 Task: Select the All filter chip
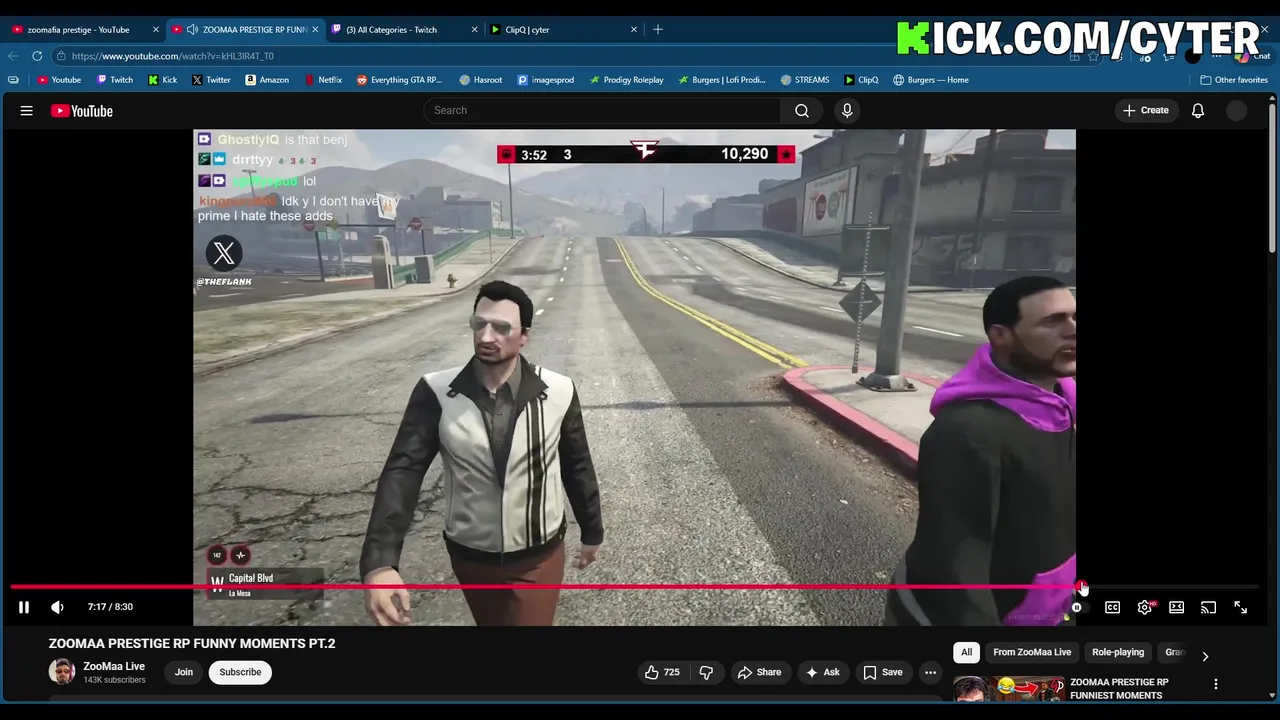click(966, 652)
